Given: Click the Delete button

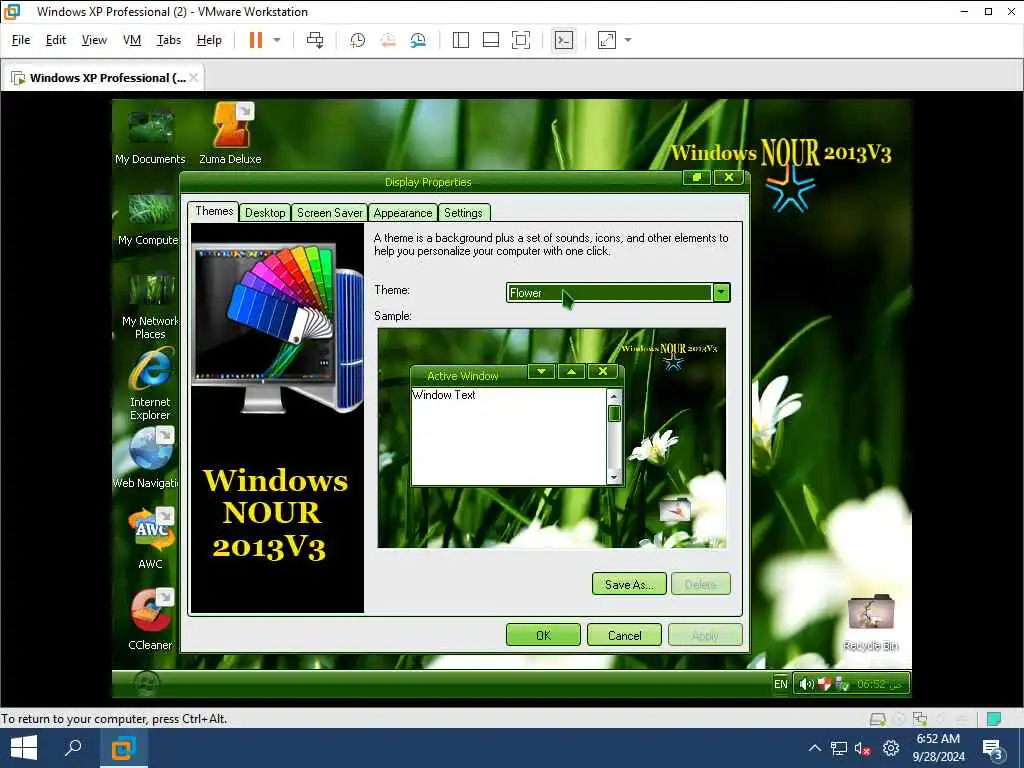Looking at the screenshot, I should coord(701,584).
